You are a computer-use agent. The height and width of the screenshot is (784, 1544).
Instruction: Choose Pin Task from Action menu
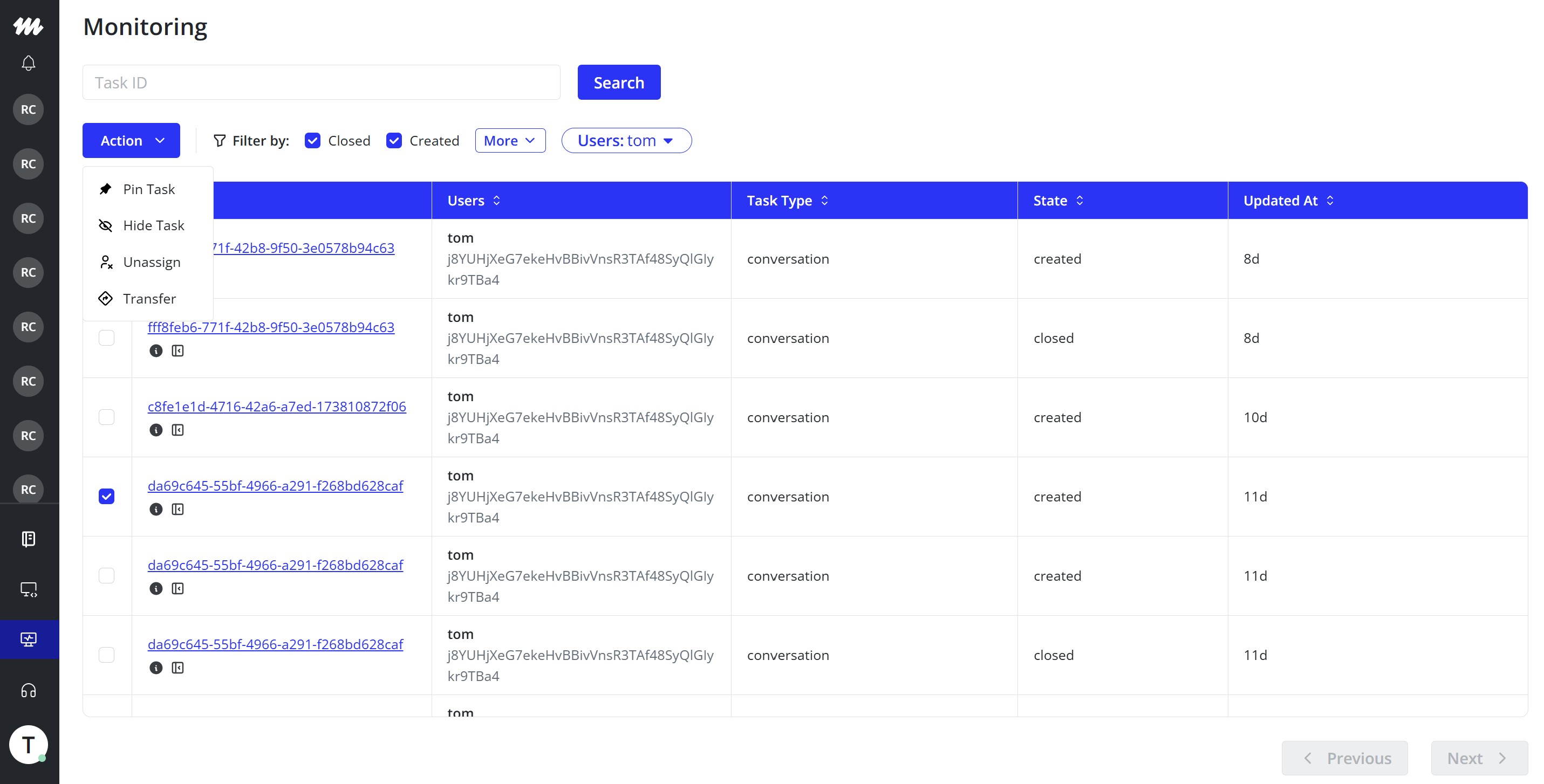click(x=149, y=189)
